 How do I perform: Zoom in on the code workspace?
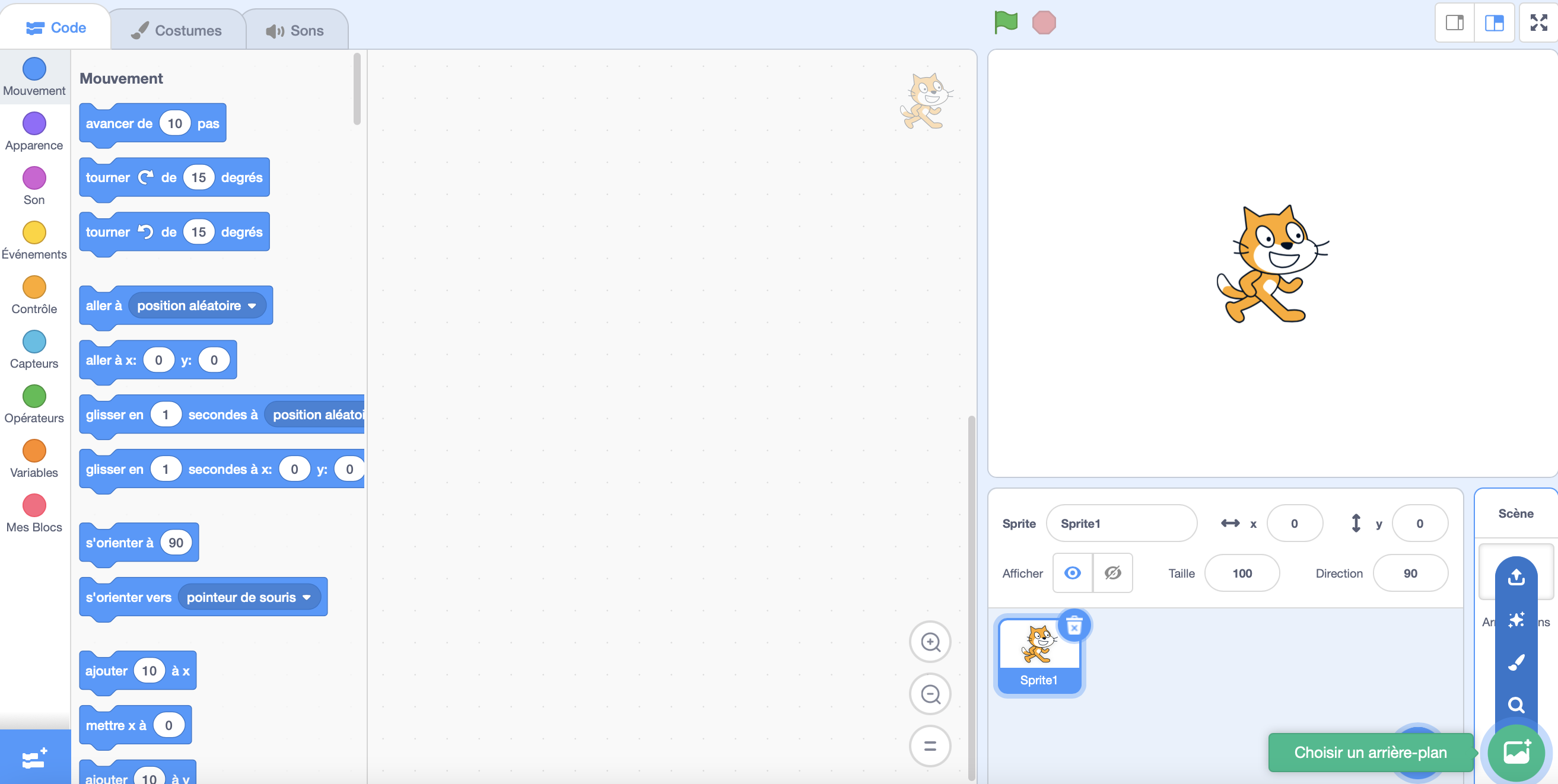click(x=930, y=642)
